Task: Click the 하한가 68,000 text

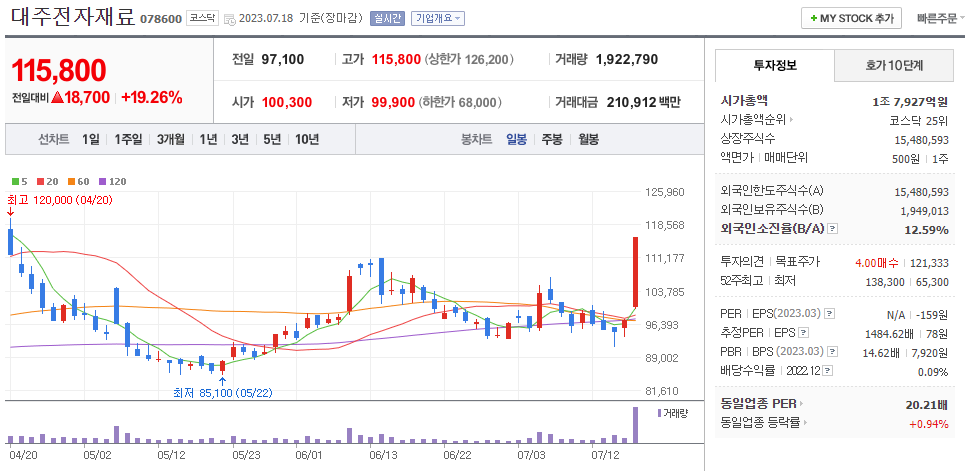Action: (x=460, y=102)
